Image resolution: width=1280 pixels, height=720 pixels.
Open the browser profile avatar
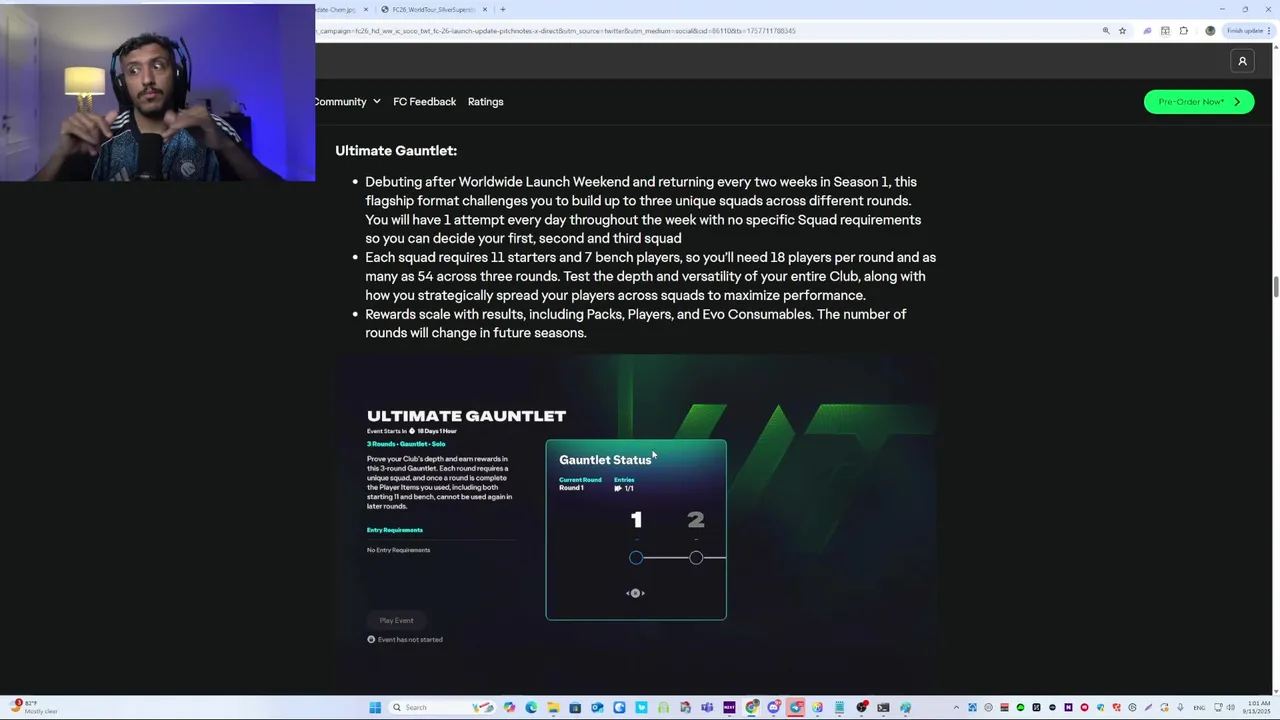pyautogui.click(x=1210, y=31)
